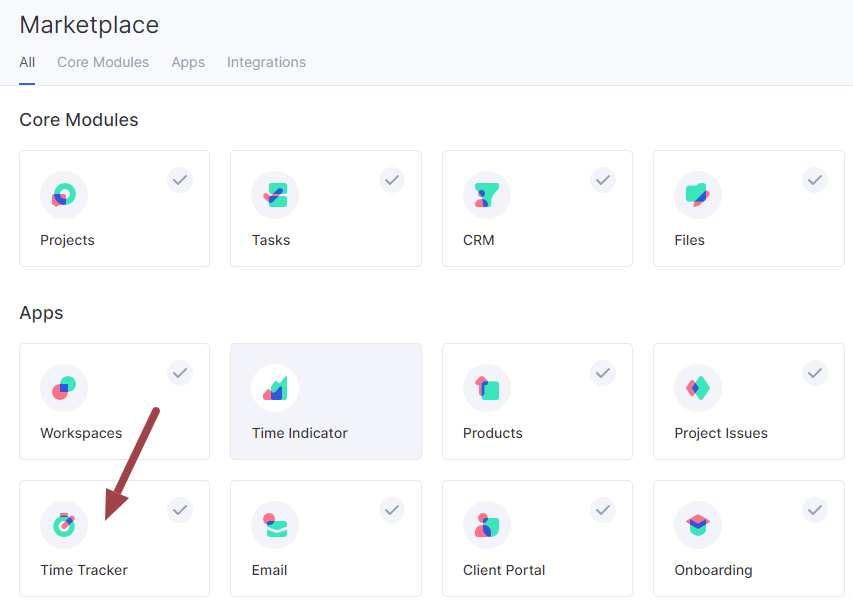Open the Workspaces app icon
This screenshot has width=853, height=613.
click(64, 388)
